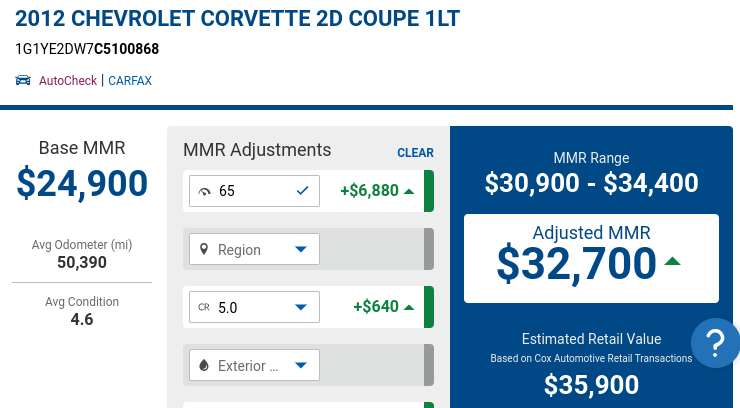Open the help question mark bubble

point(715,343)
